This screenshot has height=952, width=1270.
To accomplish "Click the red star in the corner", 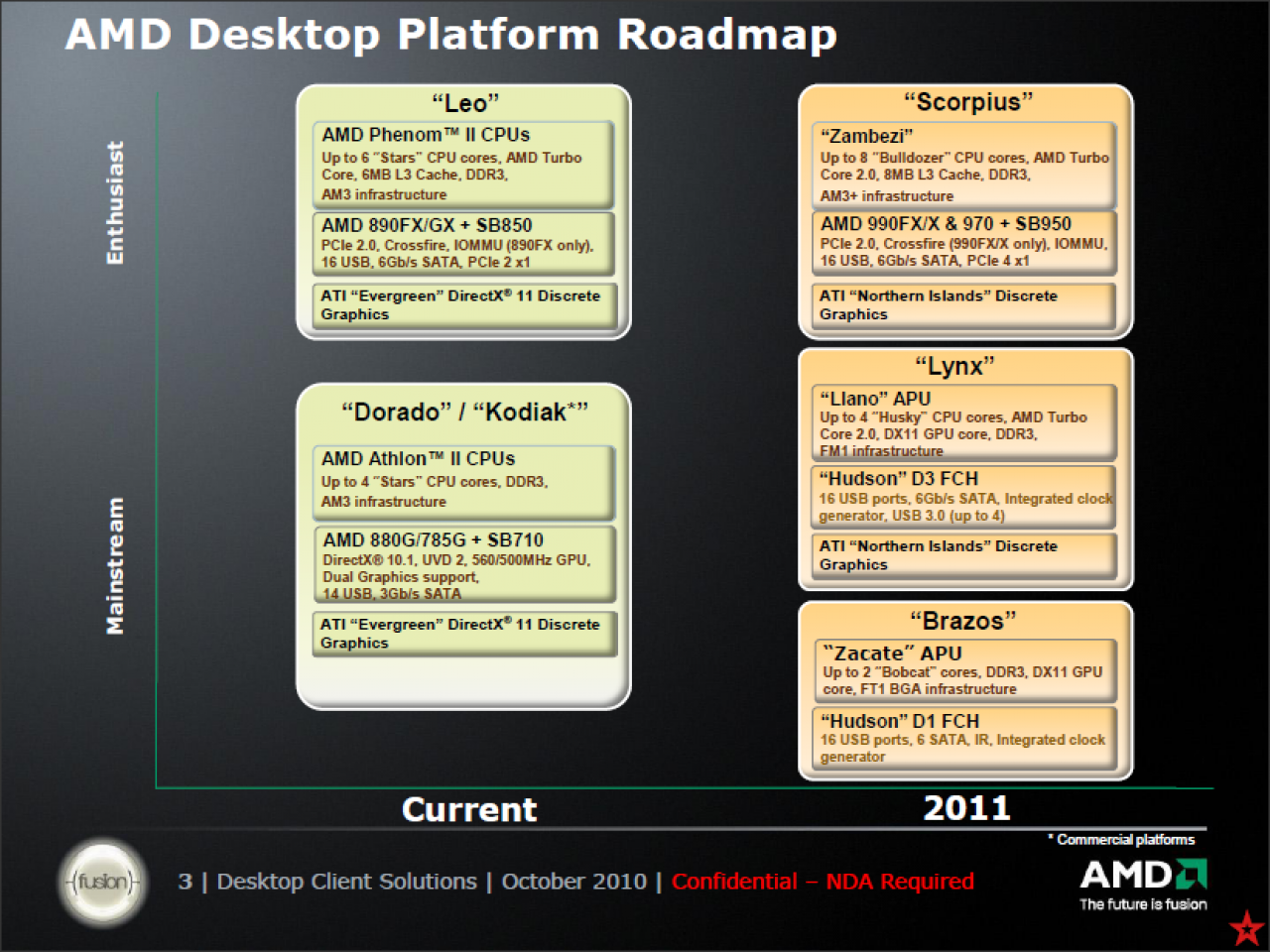I will pos(1246,928).
